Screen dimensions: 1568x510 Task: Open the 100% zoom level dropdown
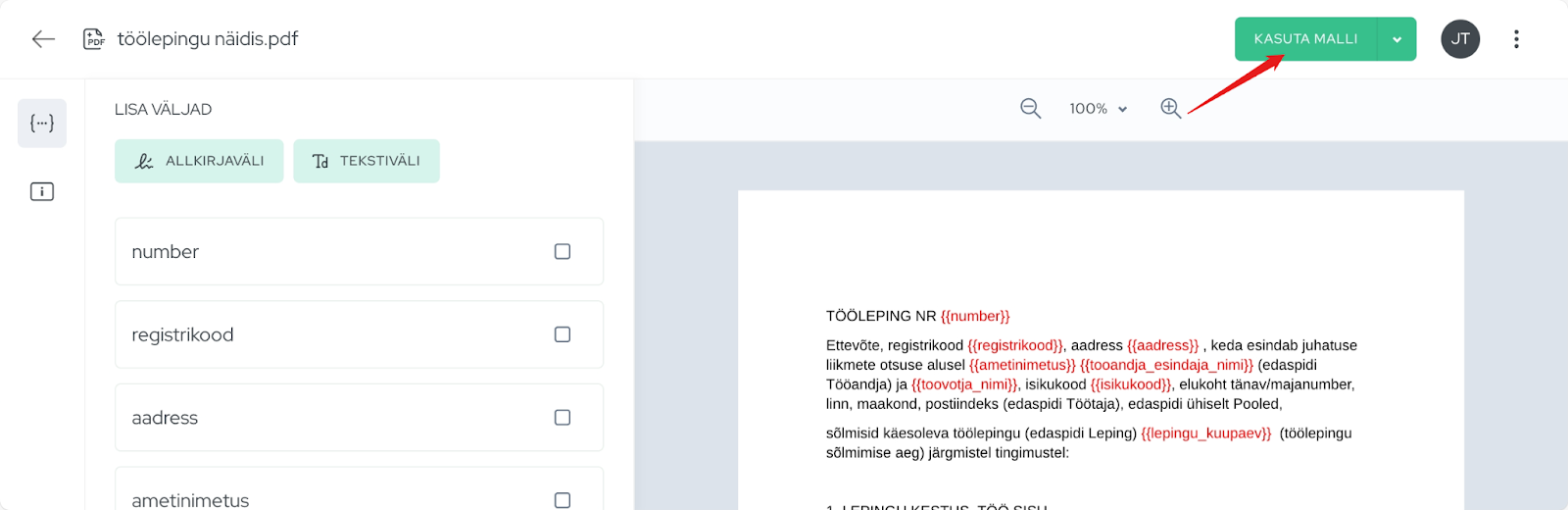click(x=1098, y=109)
